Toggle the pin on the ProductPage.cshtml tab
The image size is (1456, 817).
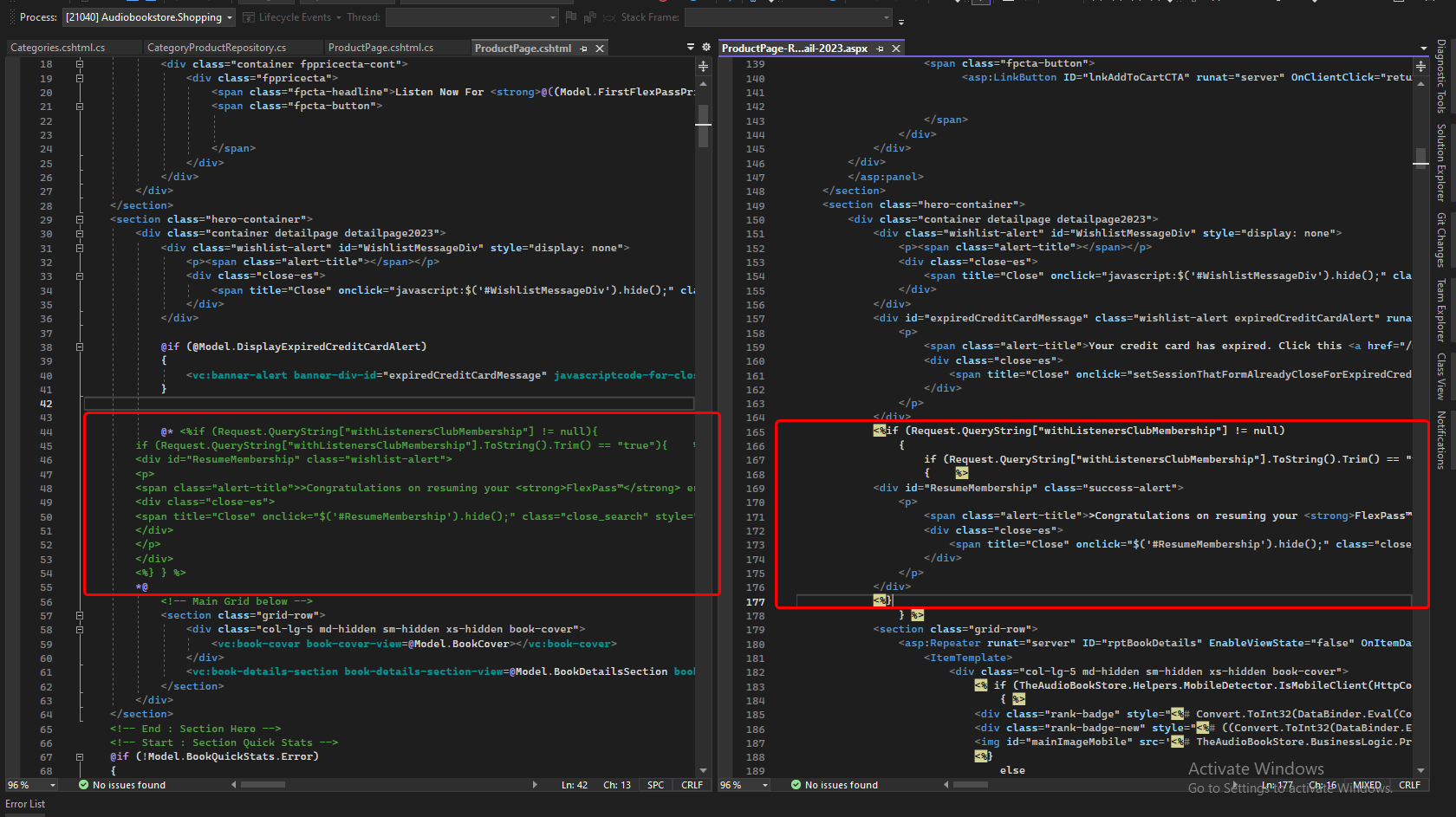pos(583,49)
